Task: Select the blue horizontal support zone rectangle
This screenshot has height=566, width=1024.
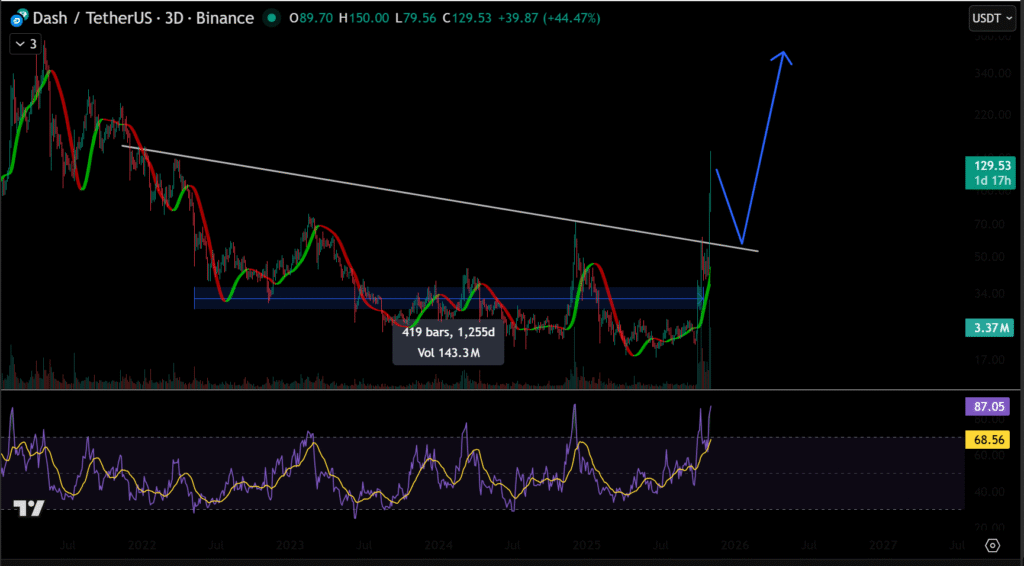Action: point(300,298)
